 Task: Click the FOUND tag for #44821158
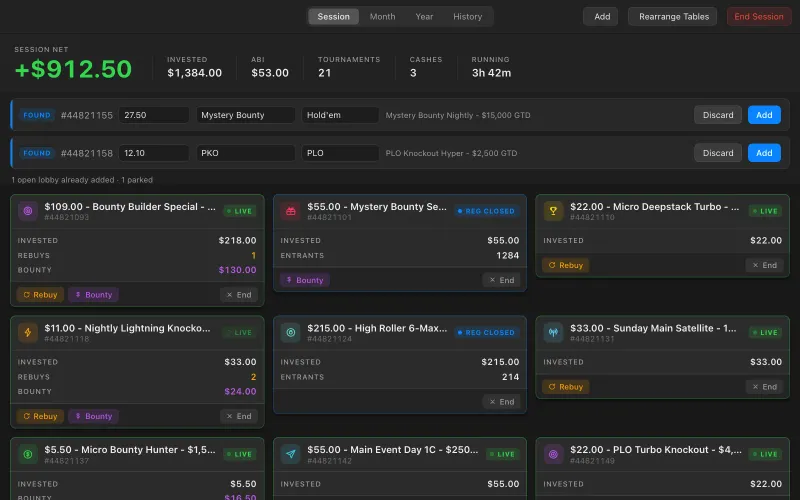(37, 153)
